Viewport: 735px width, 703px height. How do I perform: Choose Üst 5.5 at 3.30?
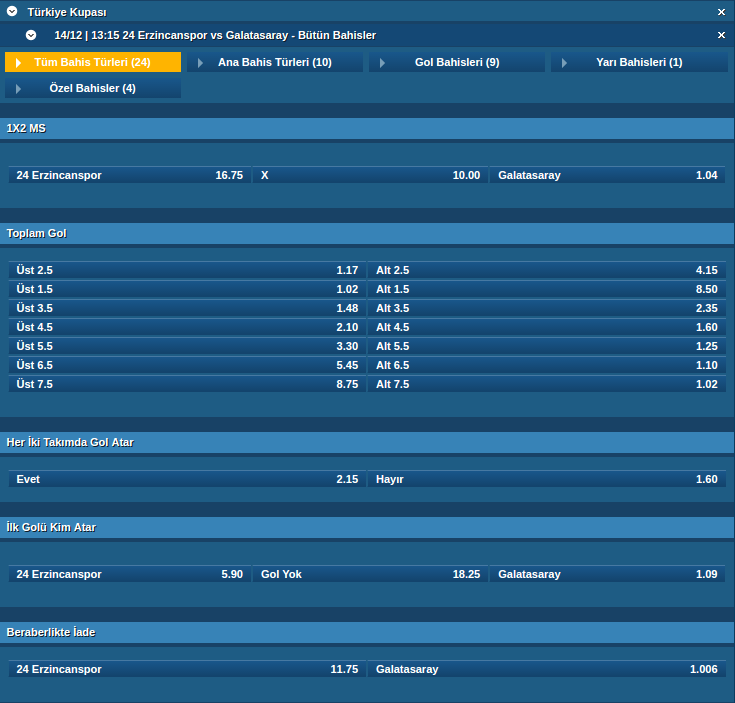(x=187, y=346)
